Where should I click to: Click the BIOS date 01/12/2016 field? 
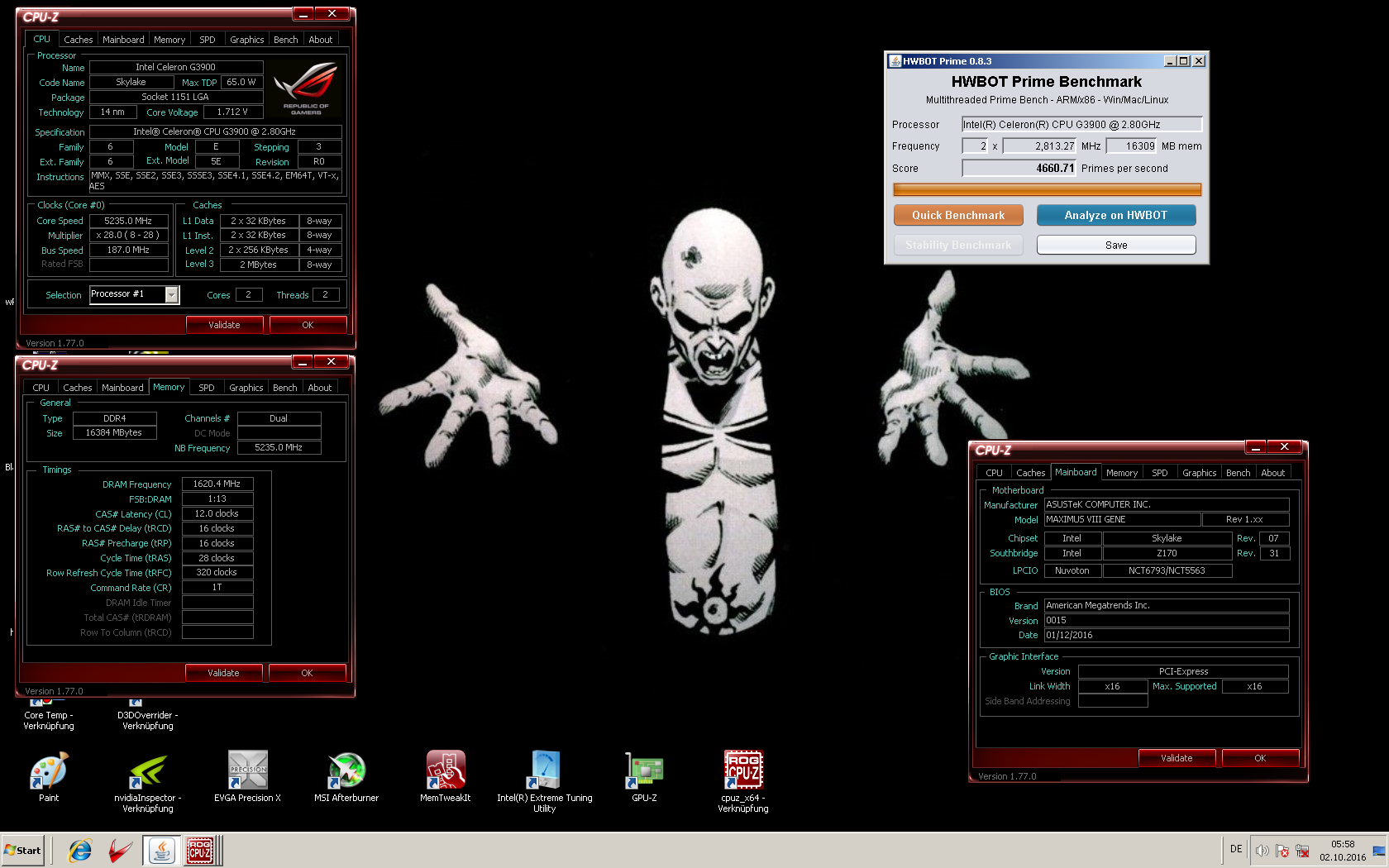pos(1167,635)
